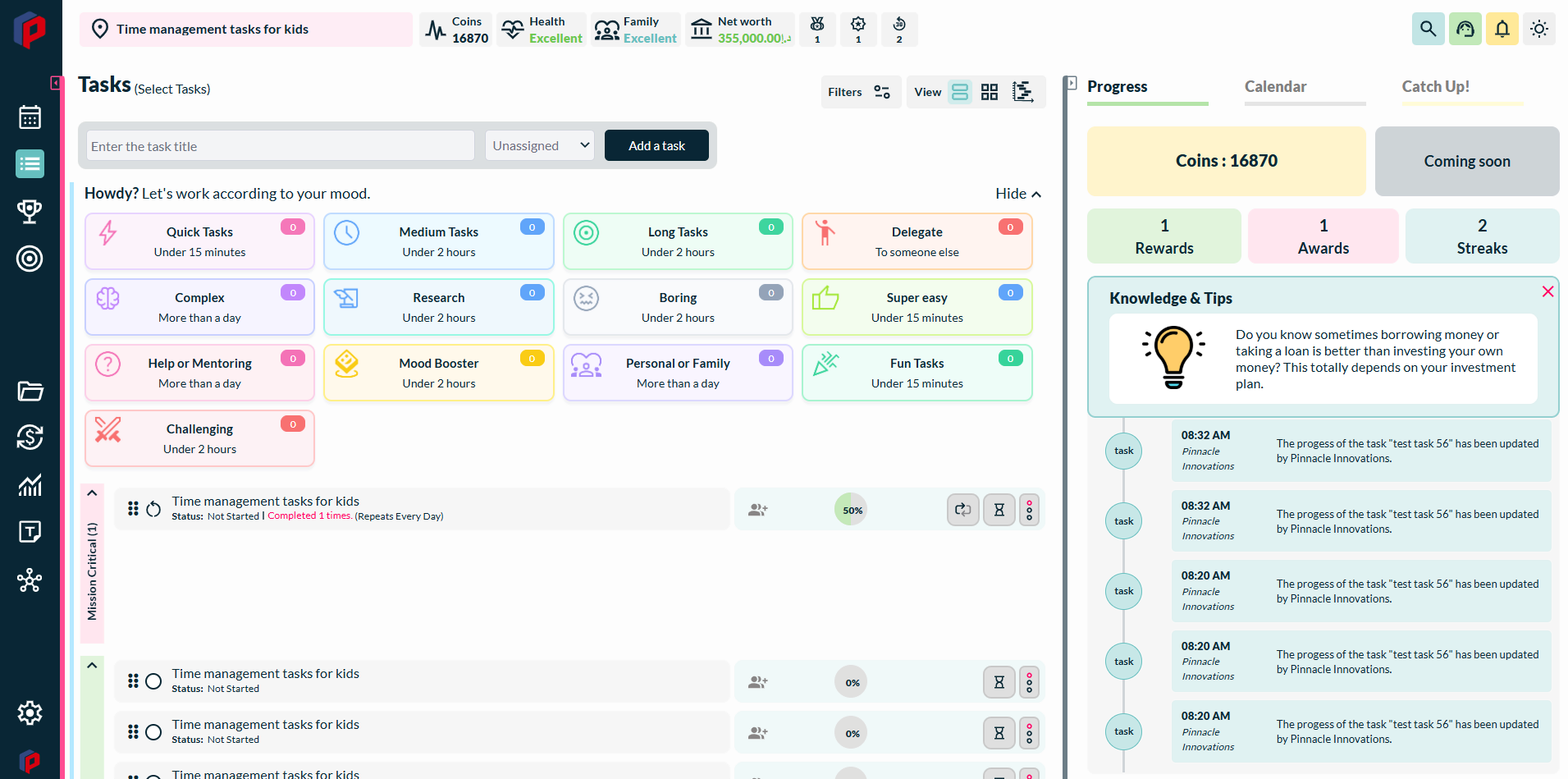1568x779 pixels.
Task: Select the Mood Booster card
Action: tap(439, 373)
